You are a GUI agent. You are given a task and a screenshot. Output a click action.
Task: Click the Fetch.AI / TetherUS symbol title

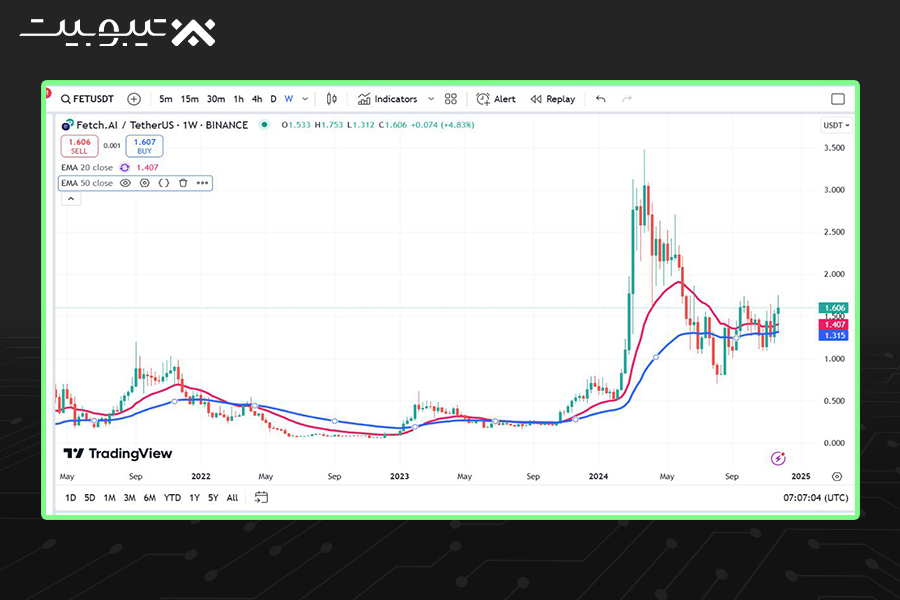tap(162, 125)
